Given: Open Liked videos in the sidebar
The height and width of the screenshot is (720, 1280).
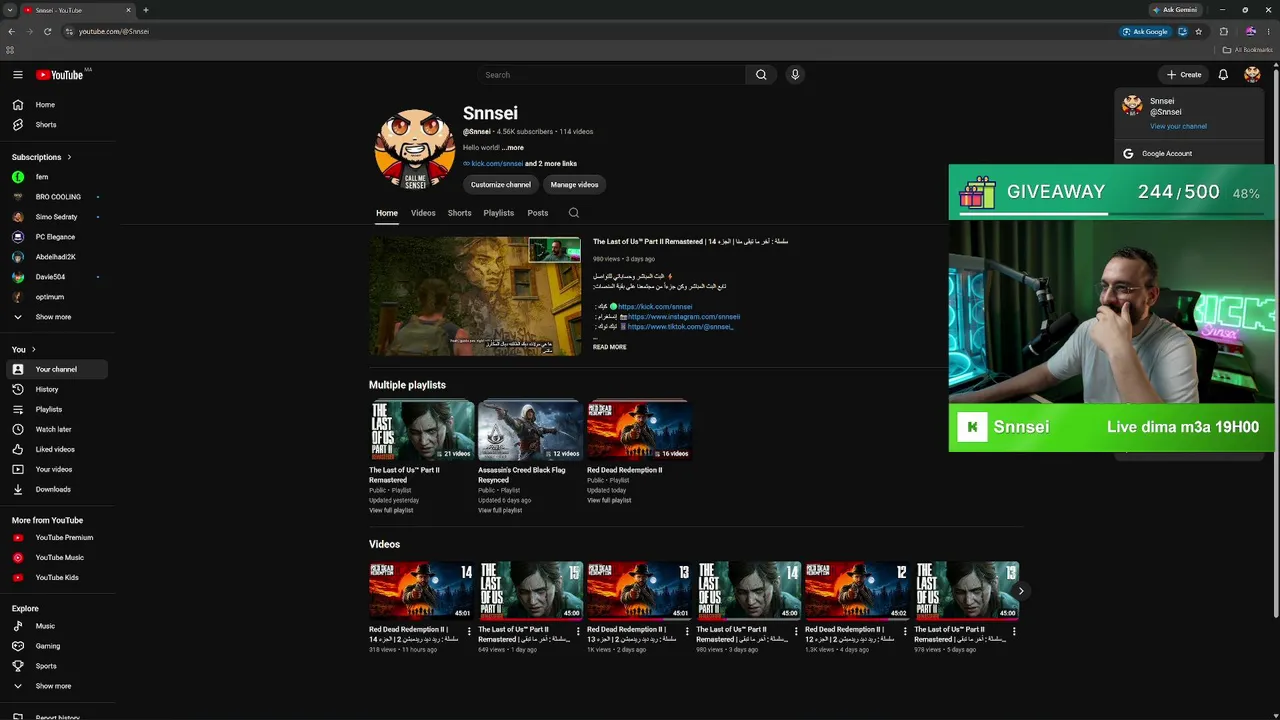Looking at the screenshot, I should coord(56,449).
